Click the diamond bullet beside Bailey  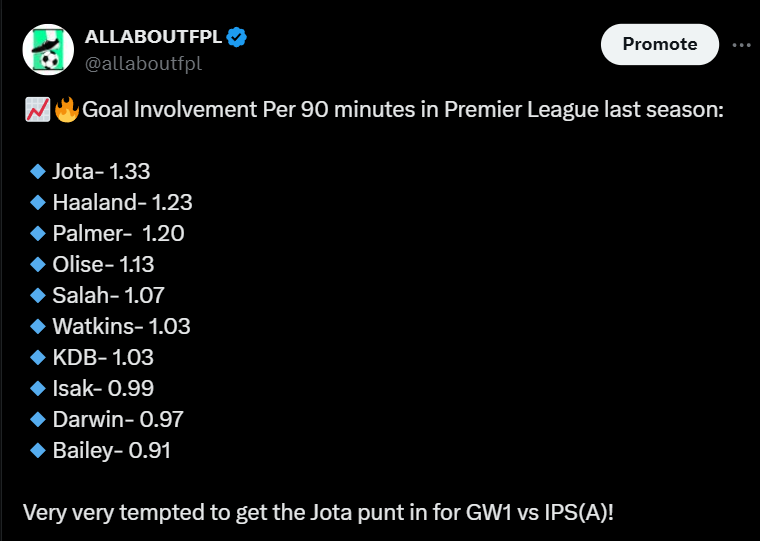[x=38, y=450]
